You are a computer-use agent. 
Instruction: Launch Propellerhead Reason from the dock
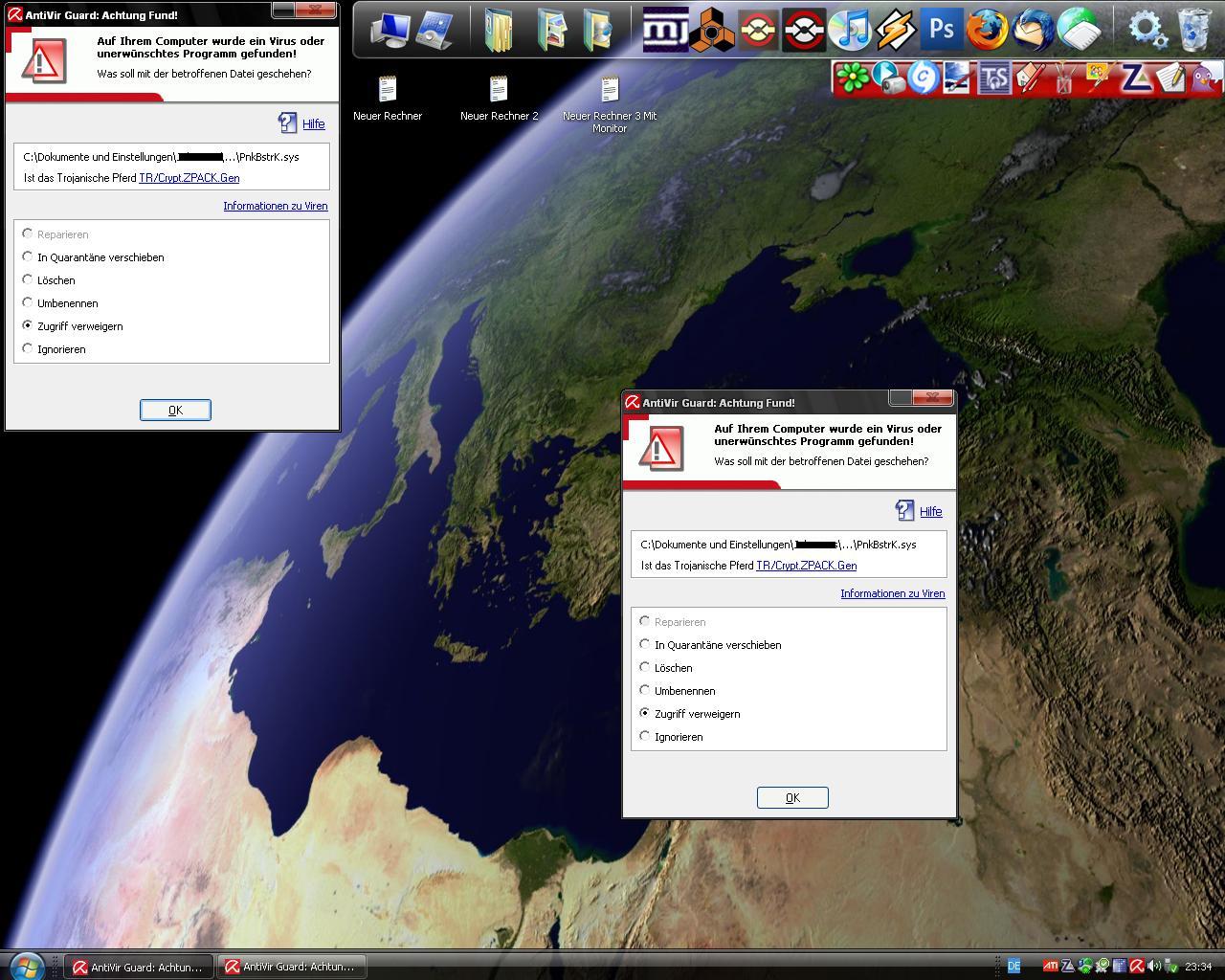[x=711, y=30]
